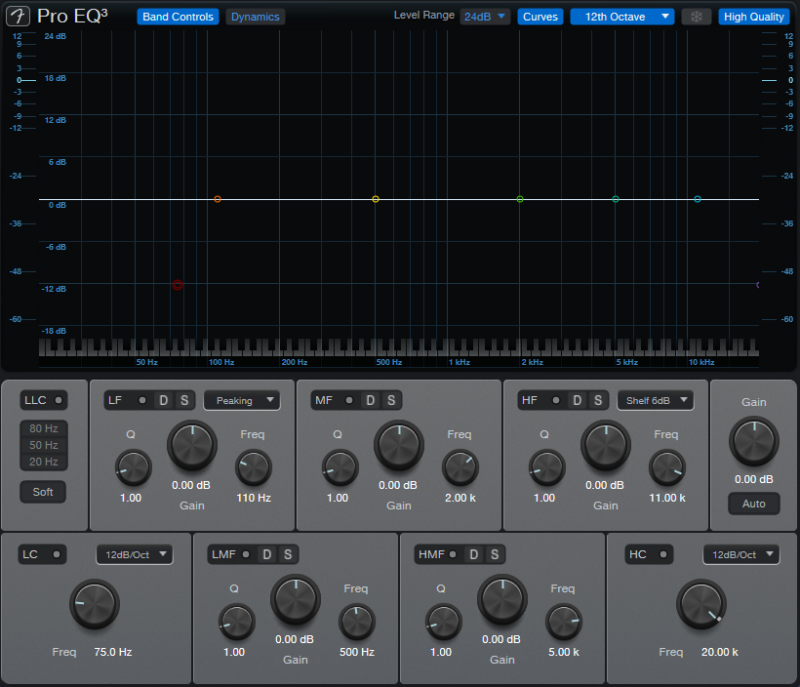The height and width of the screenshot is (687, 800).
Task: Click the LF band D dynamics icon
Action: [164, 401]
